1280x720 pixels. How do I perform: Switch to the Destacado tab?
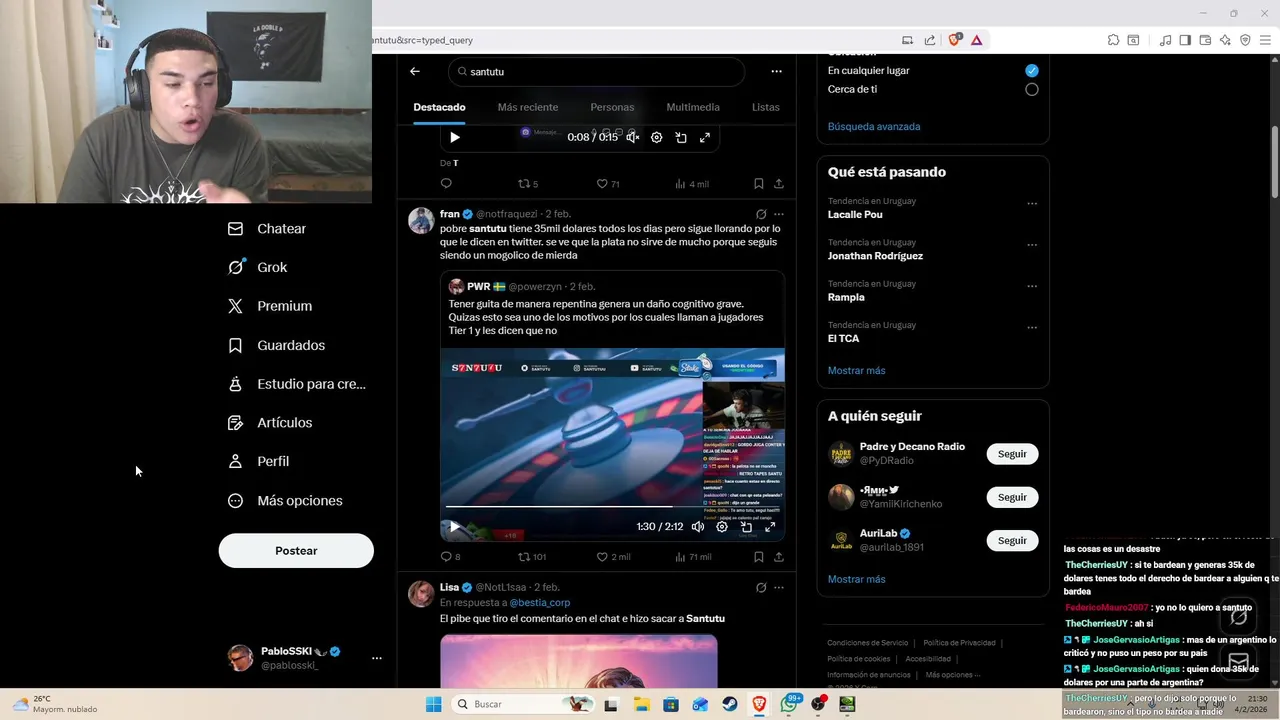pyautogui.click(x=439, y=107)
